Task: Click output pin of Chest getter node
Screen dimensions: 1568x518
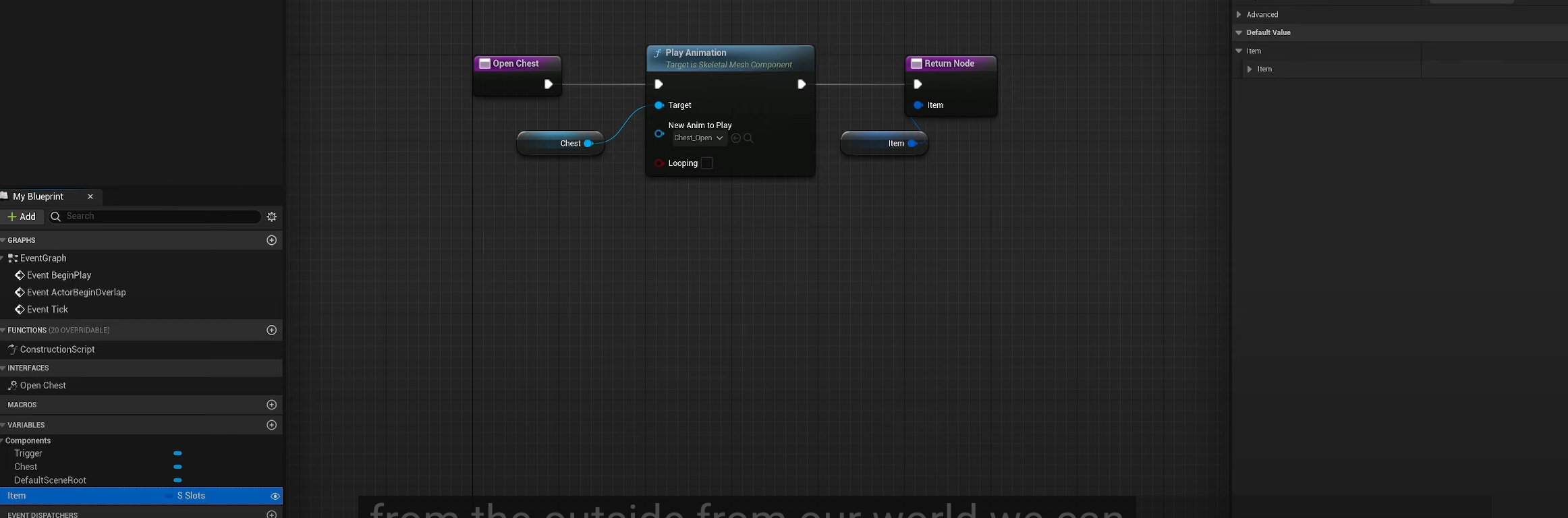Action: [x=588, y=144]
